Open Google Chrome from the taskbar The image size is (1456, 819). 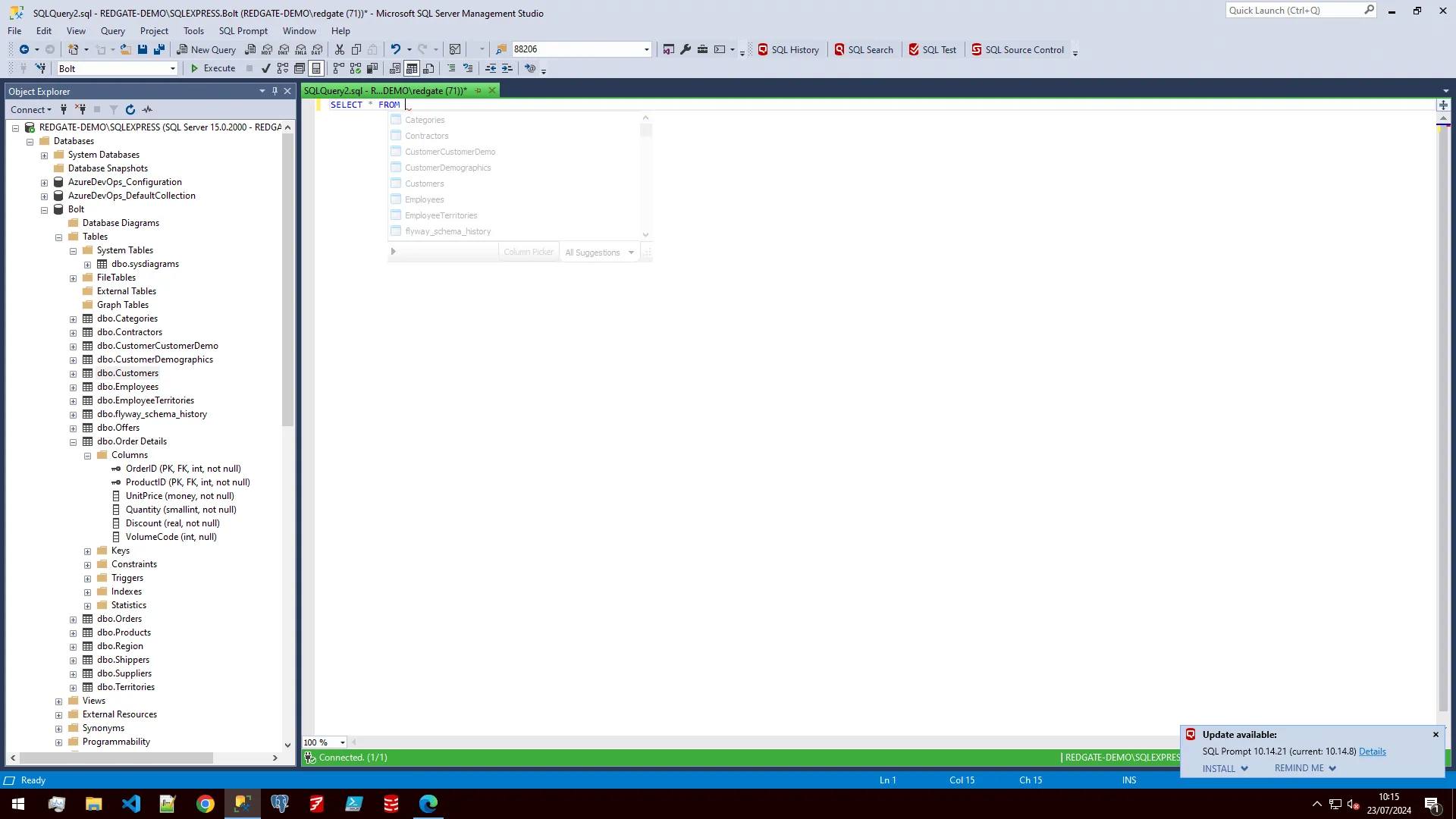coord(206,803)
